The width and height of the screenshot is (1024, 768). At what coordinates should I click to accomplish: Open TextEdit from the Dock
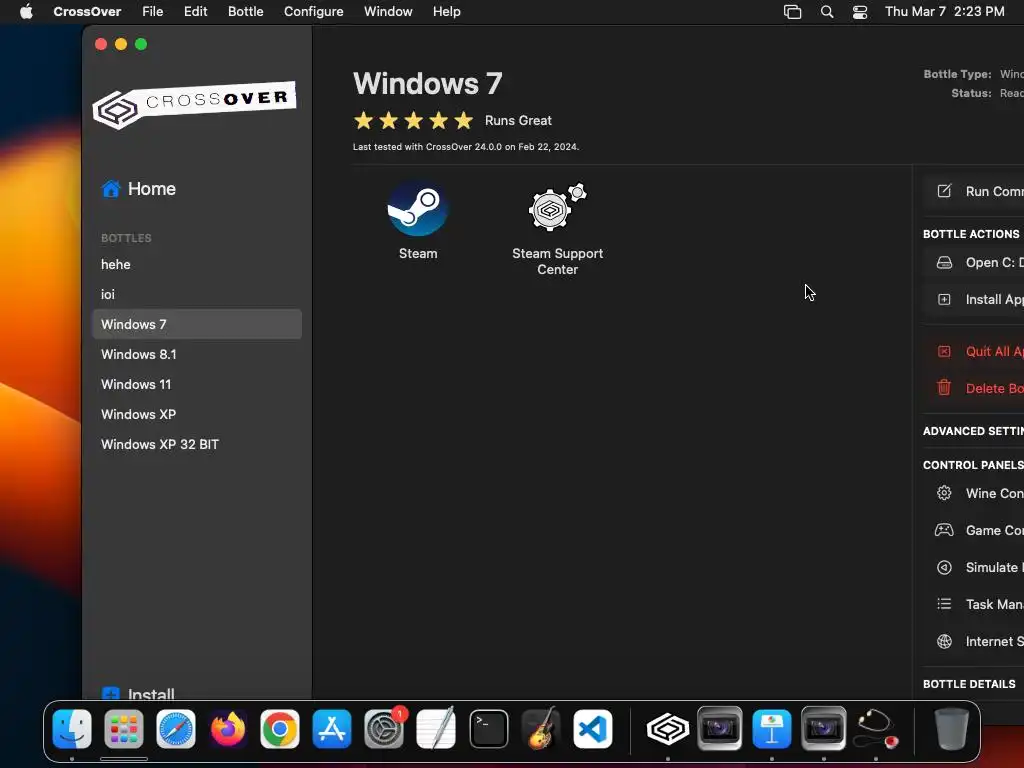tap(436, 729)
